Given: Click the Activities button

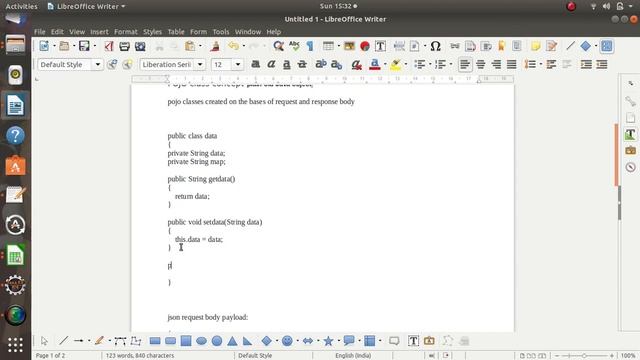Looking at the screenshot, I should (21, 6).
